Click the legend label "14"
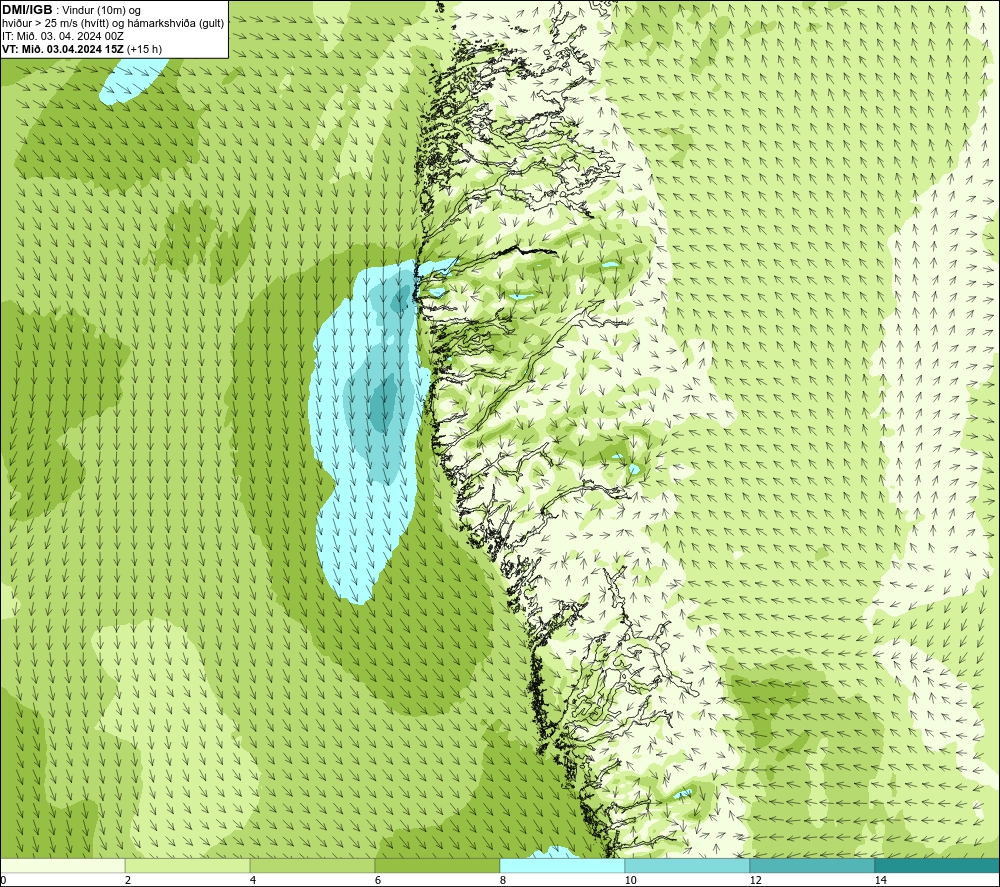 pyautogui.click(x=880, y=881)
